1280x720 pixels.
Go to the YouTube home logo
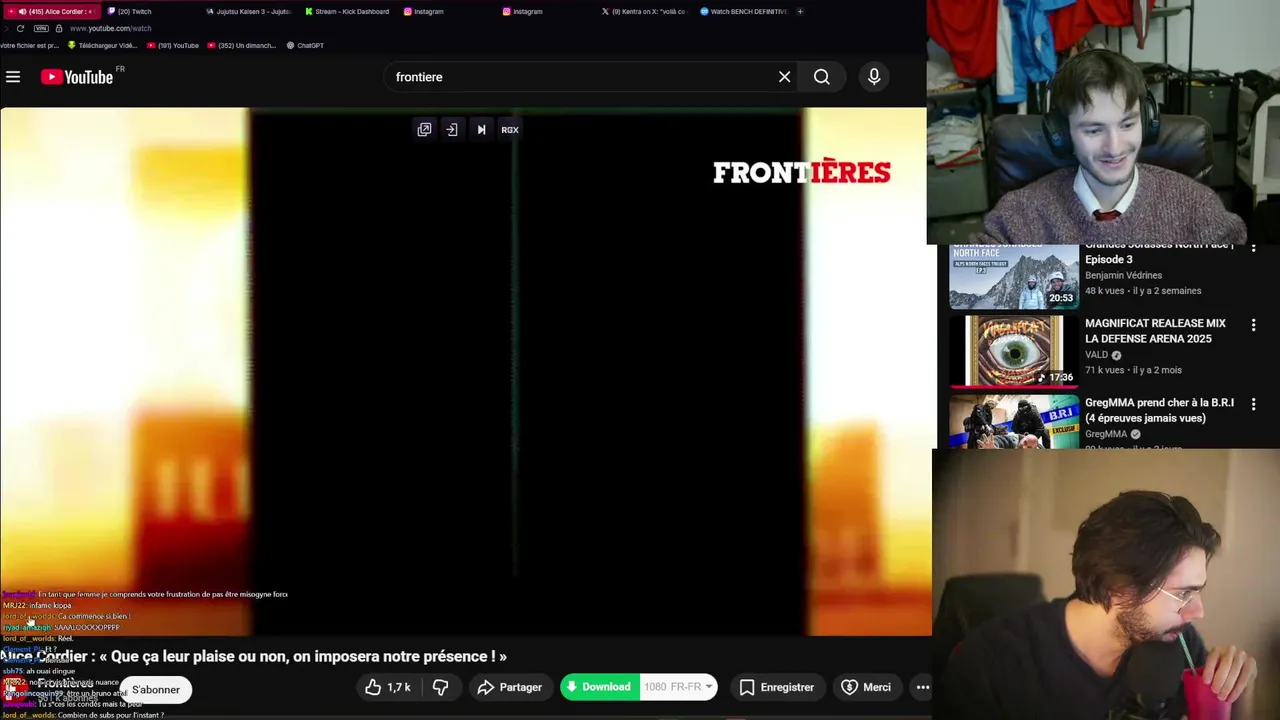click(x=77, y=77)
